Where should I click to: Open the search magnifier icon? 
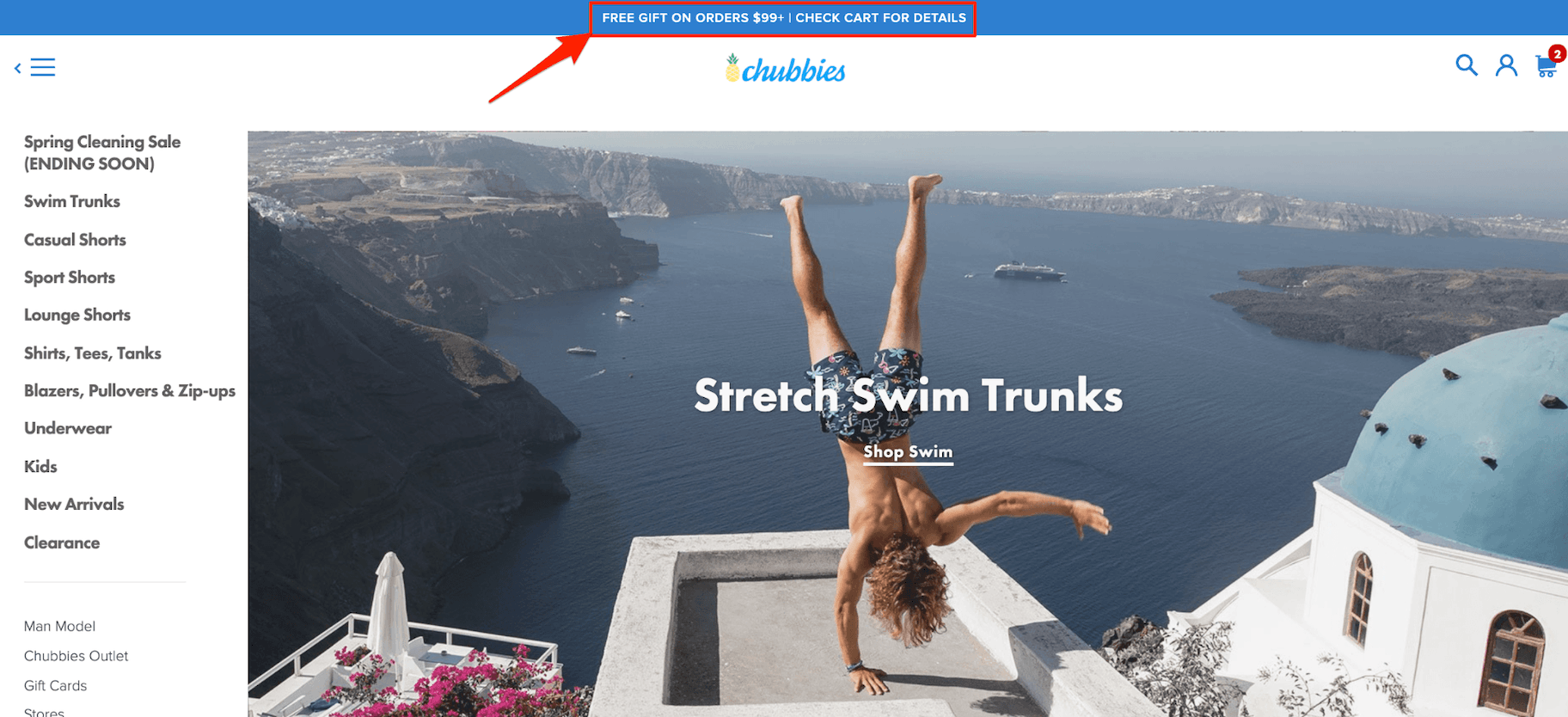point(1467,65)
